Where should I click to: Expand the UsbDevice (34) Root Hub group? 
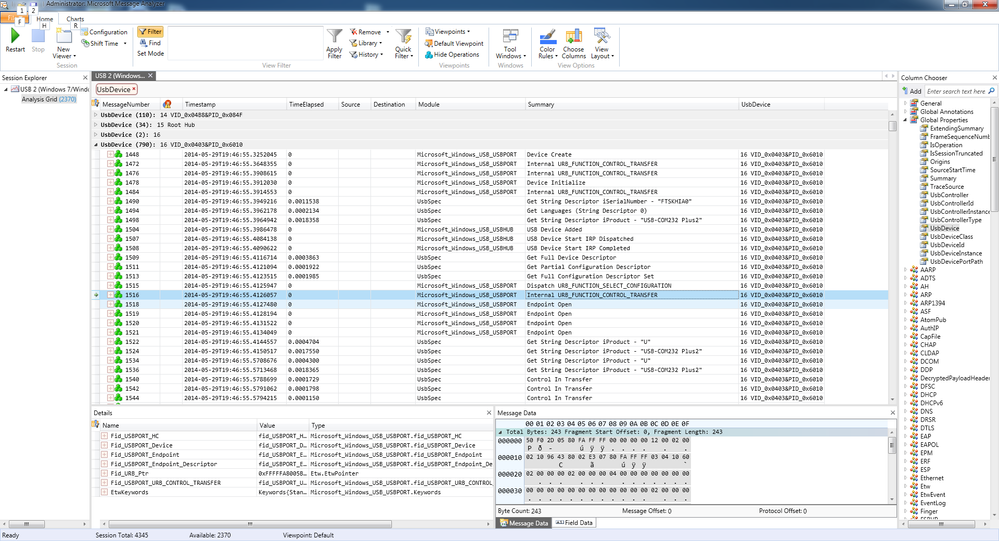point(96,125)
